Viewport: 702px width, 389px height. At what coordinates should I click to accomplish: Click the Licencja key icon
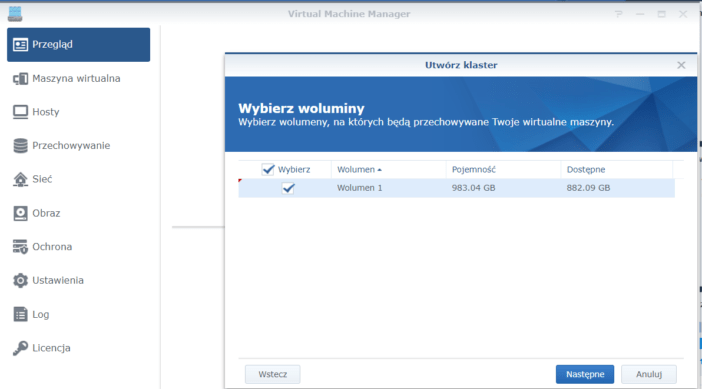pyautogui.click(x=20, y=348)
